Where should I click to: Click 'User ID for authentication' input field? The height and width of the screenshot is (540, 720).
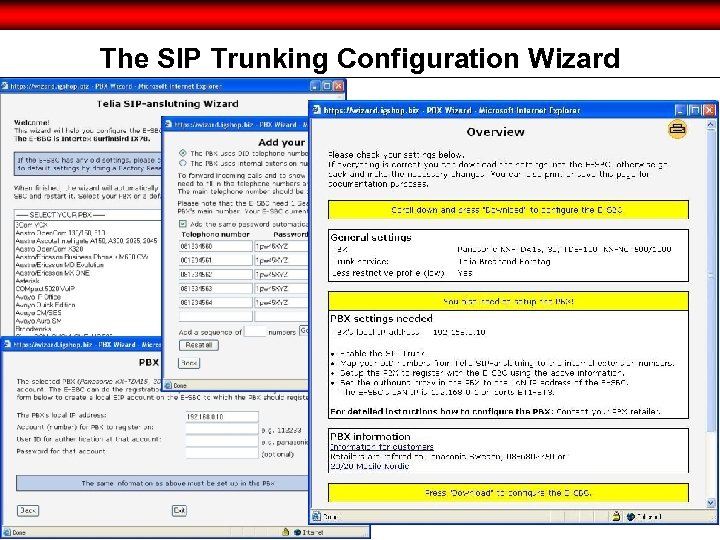tap(222, 441)
